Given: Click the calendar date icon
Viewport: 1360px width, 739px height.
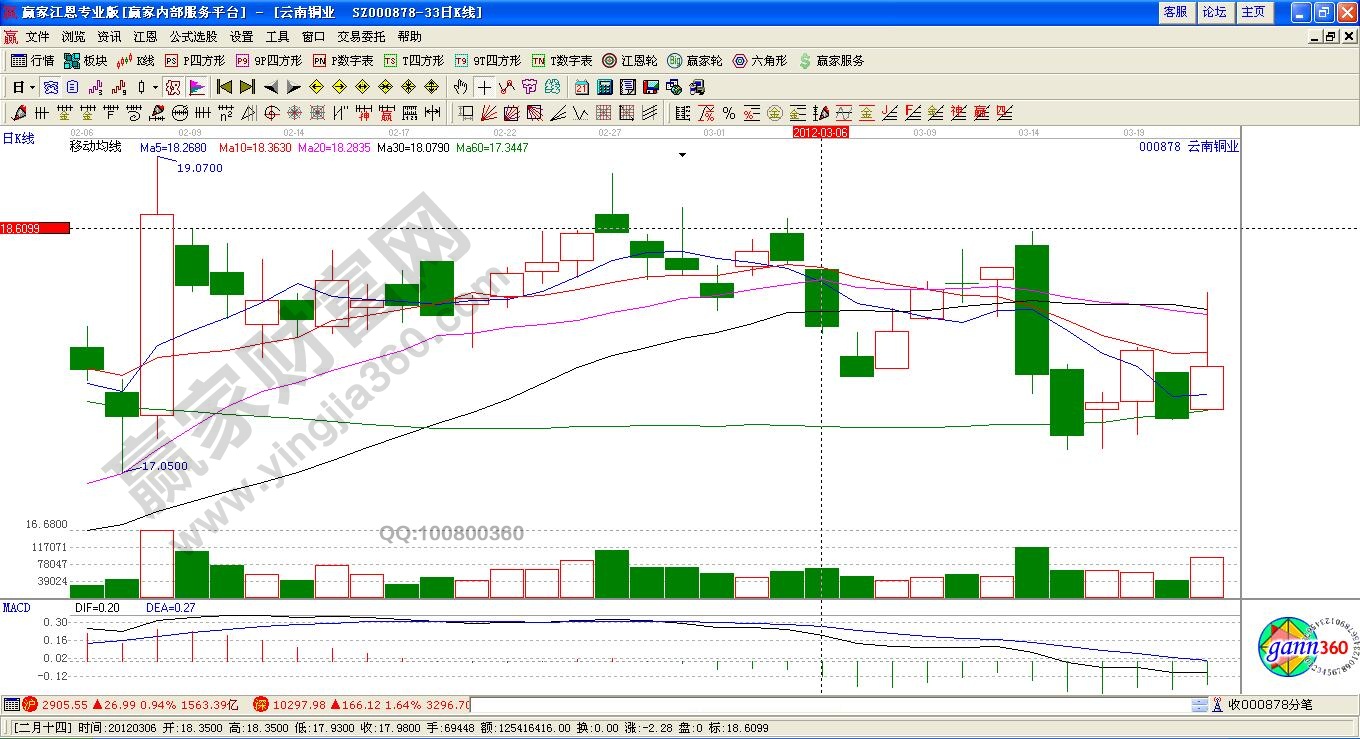Looking at the screenshot, I should 582,87.
